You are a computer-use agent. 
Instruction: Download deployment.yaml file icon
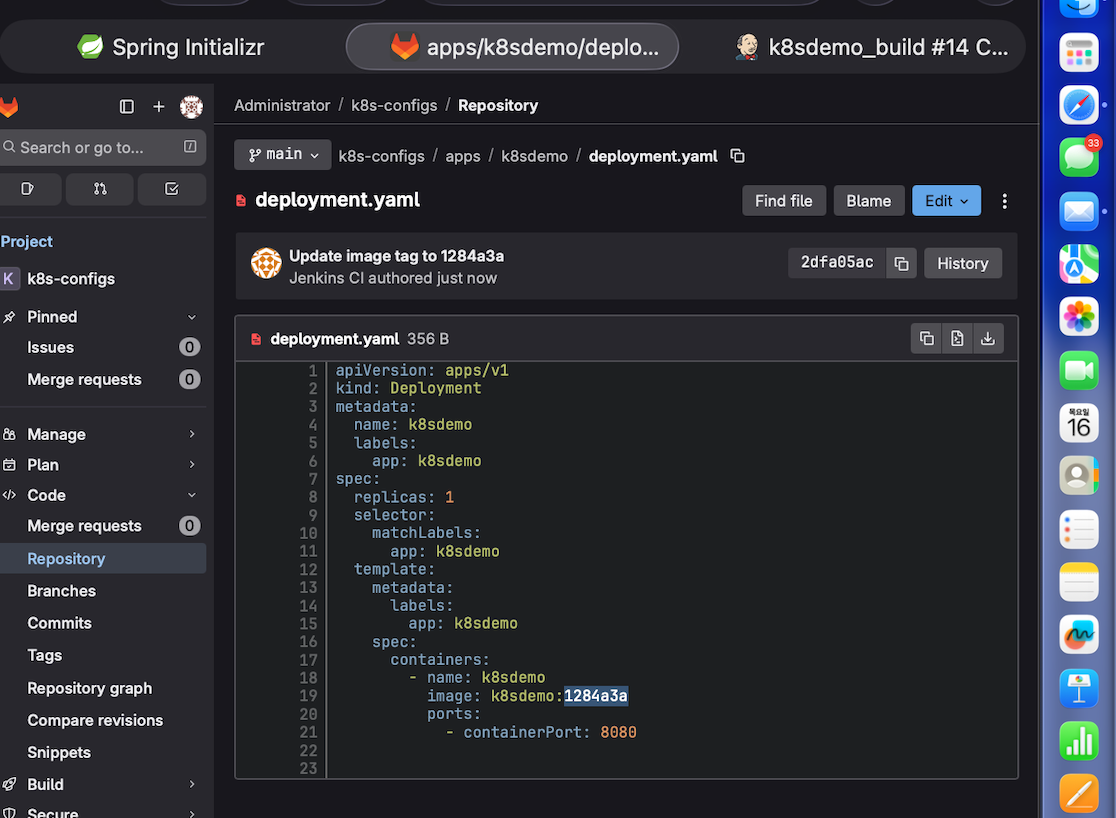click(988, 339)
